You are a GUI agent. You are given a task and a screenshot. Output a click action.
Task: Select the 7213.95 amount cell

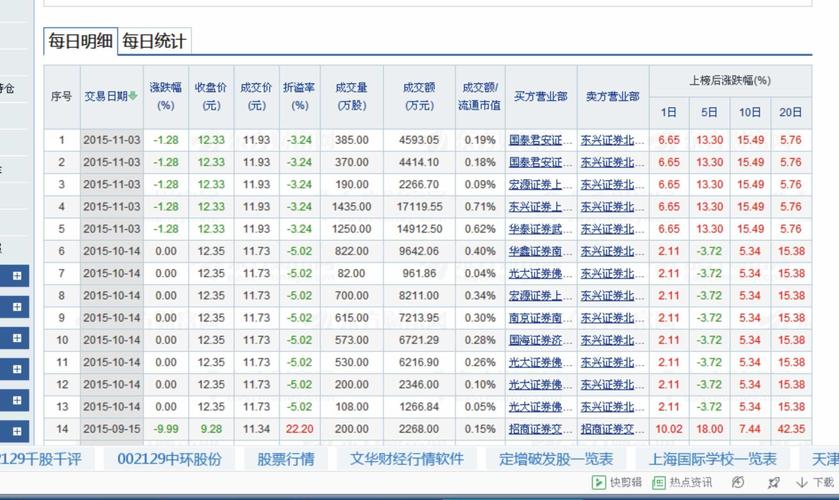pyautogui.click(x=419, y=318)
